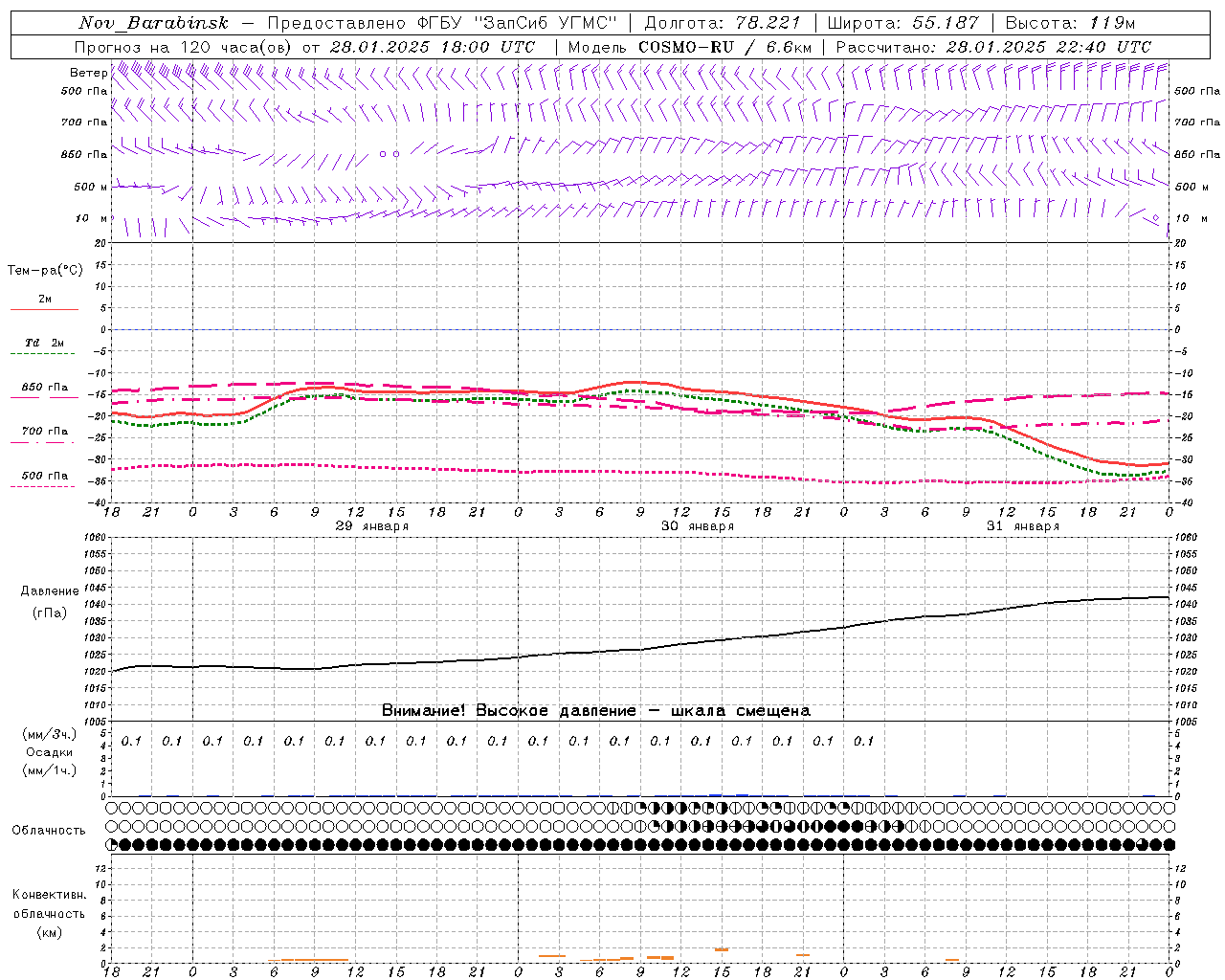Click the Nov_Barabinsk station title
1225x980 pixels.
pyautogui.click(x=154, y=23)
